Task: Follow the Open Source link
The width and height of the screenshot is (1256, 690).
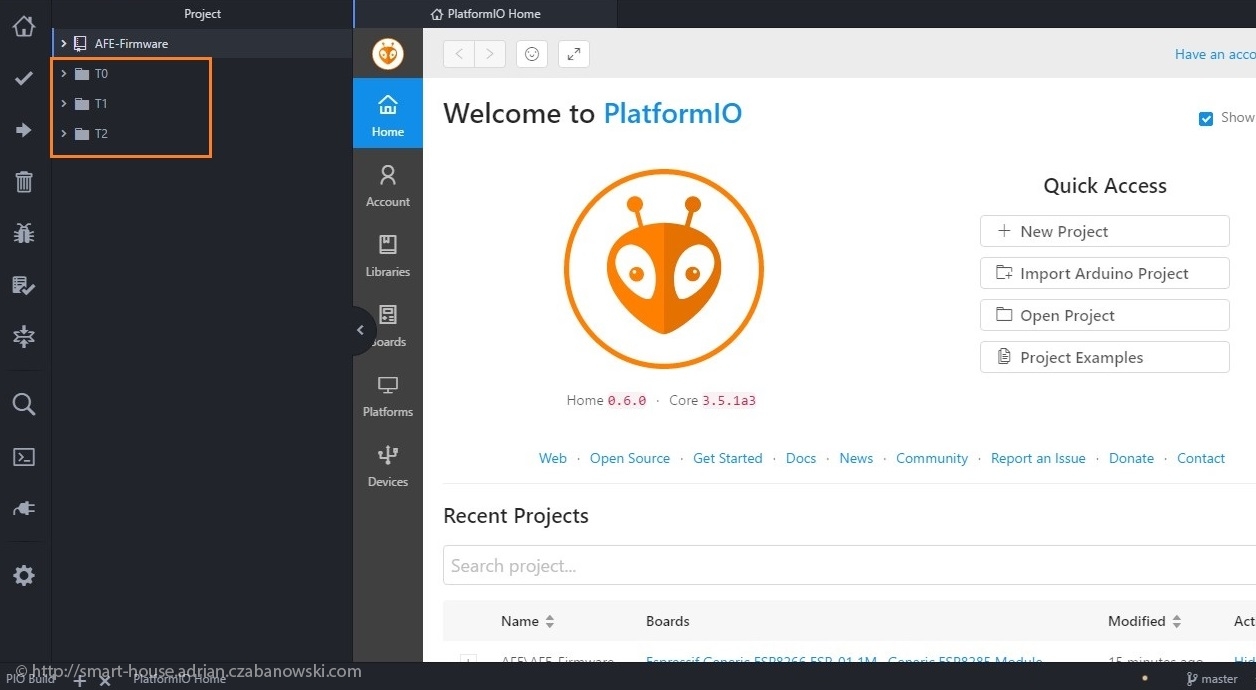Action: click(x=630, y=458)
